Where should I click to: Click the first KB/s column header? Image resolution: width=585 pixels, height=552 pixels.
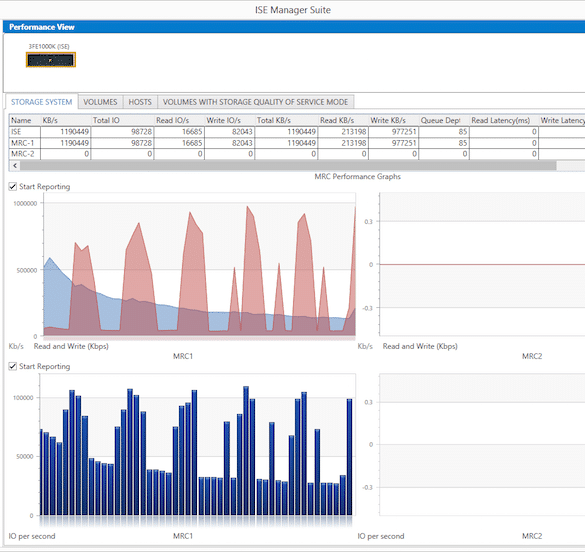[x=66, y=120]
